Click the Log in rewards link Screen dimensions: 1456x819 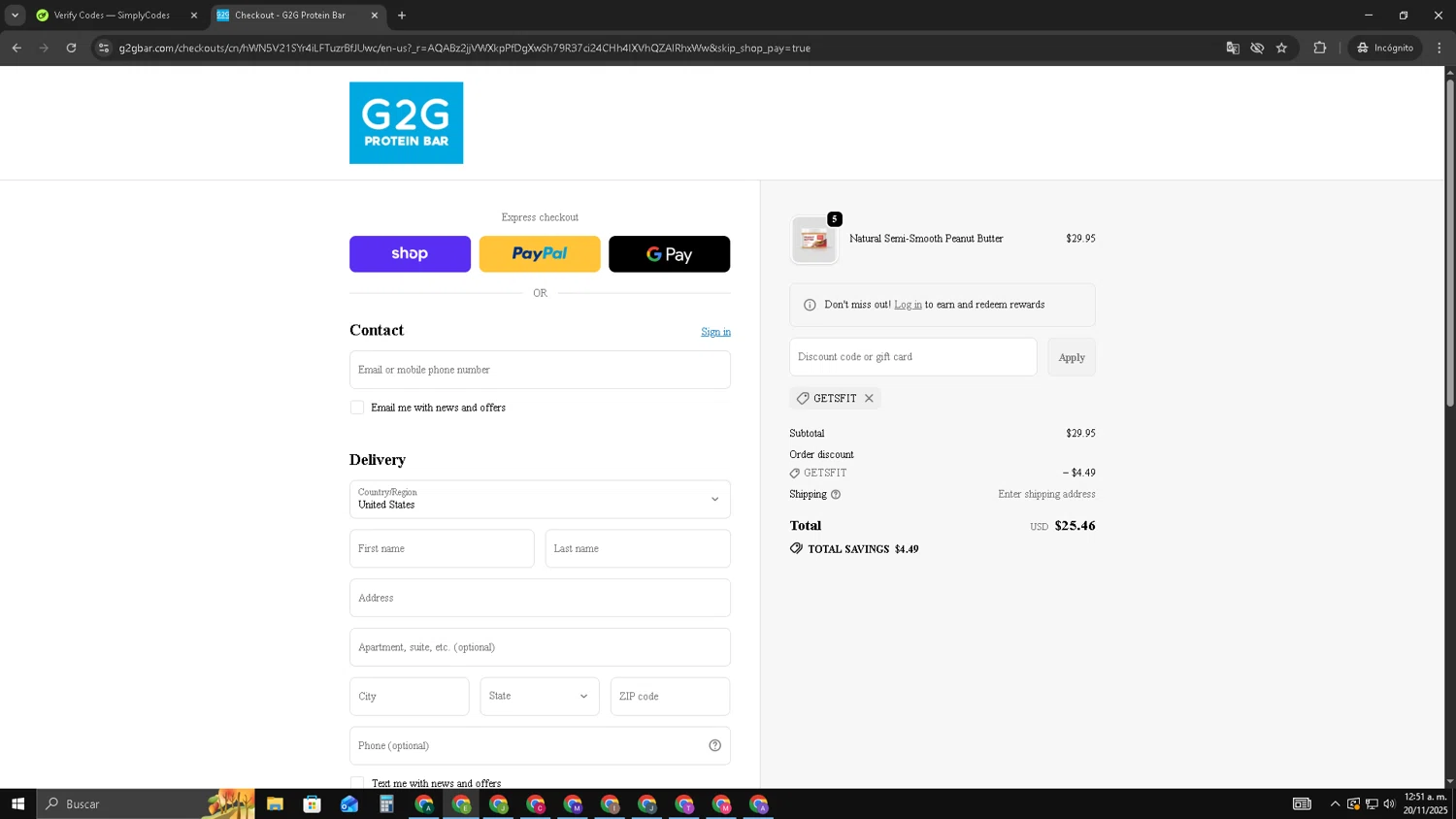[908, 305]
